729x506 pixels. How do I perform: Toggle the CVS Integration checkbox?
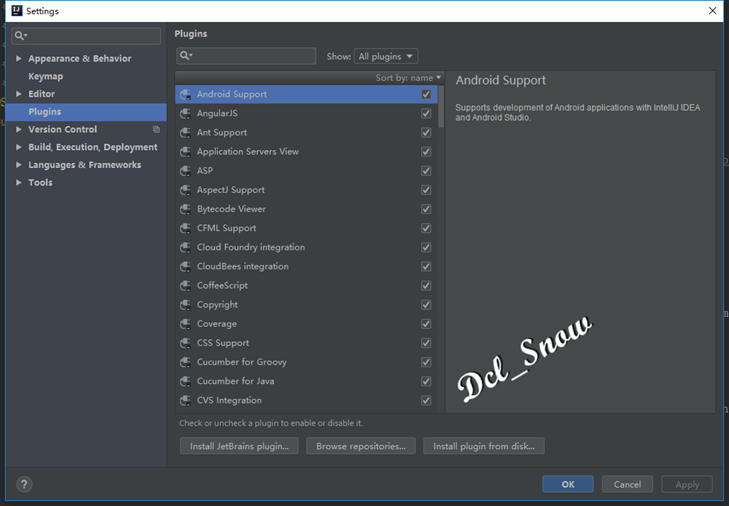426,400
